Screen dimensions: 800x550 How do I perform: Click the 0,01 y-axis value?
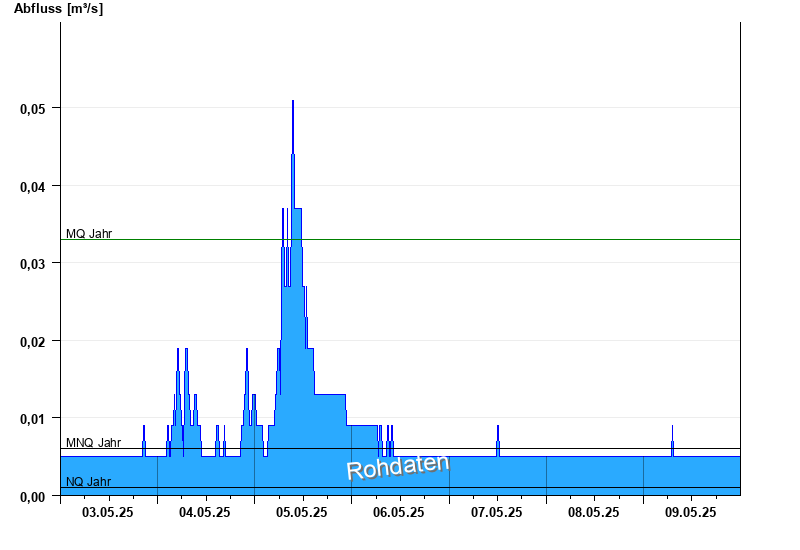pos(33,419)
